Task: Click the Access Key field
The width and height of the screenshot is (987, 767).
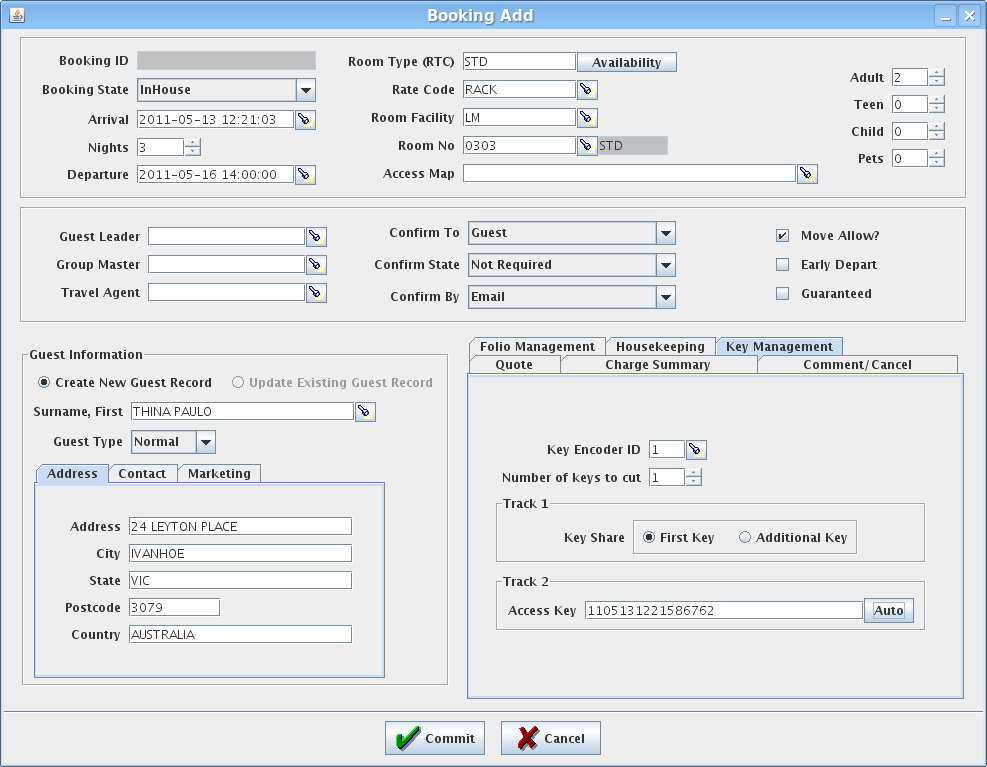Action: (724, 610)
